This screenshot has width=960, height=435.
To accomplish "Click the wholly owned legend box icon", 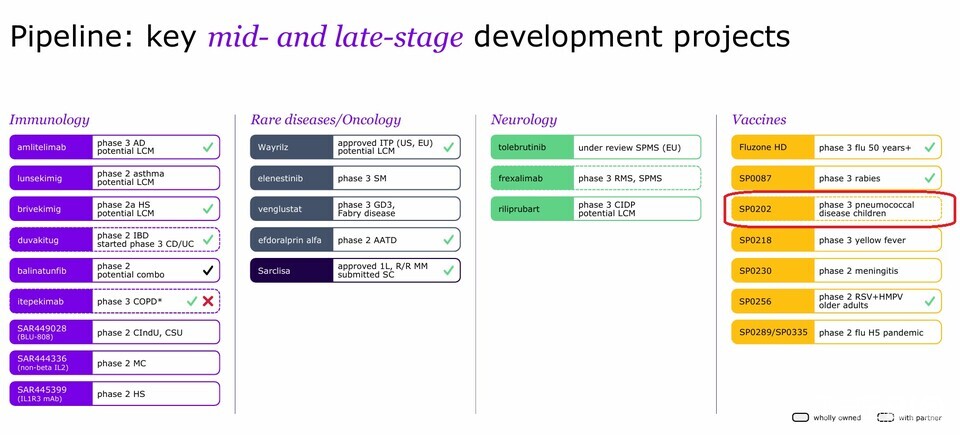I will [x=799, y=418].
